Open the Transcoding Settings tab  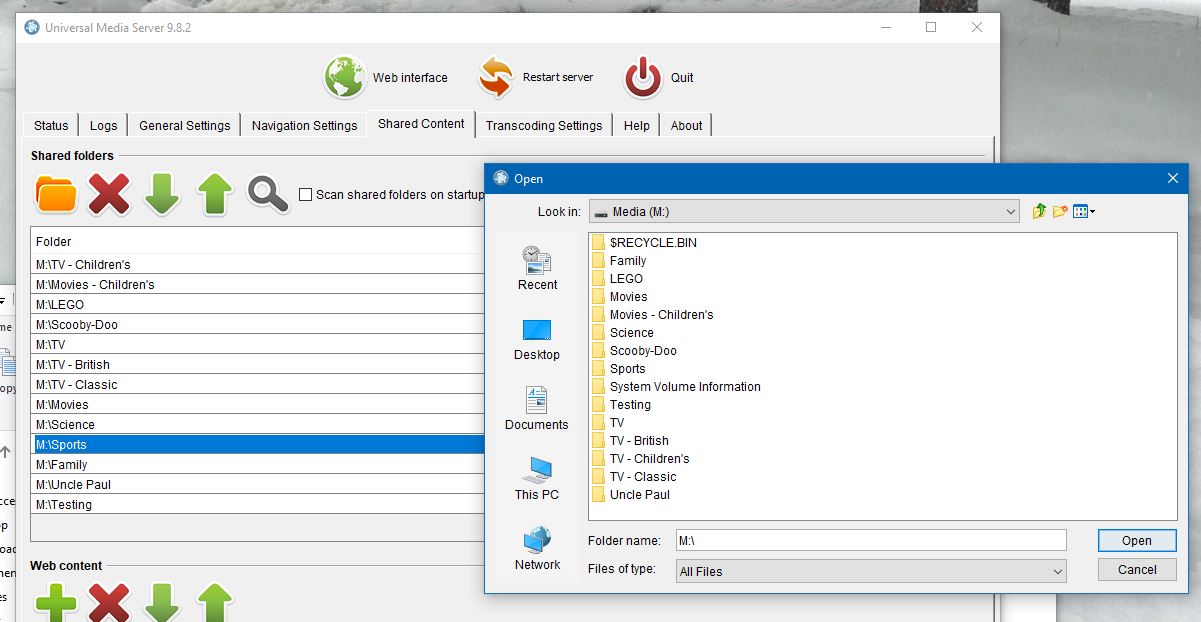point(544,125)
